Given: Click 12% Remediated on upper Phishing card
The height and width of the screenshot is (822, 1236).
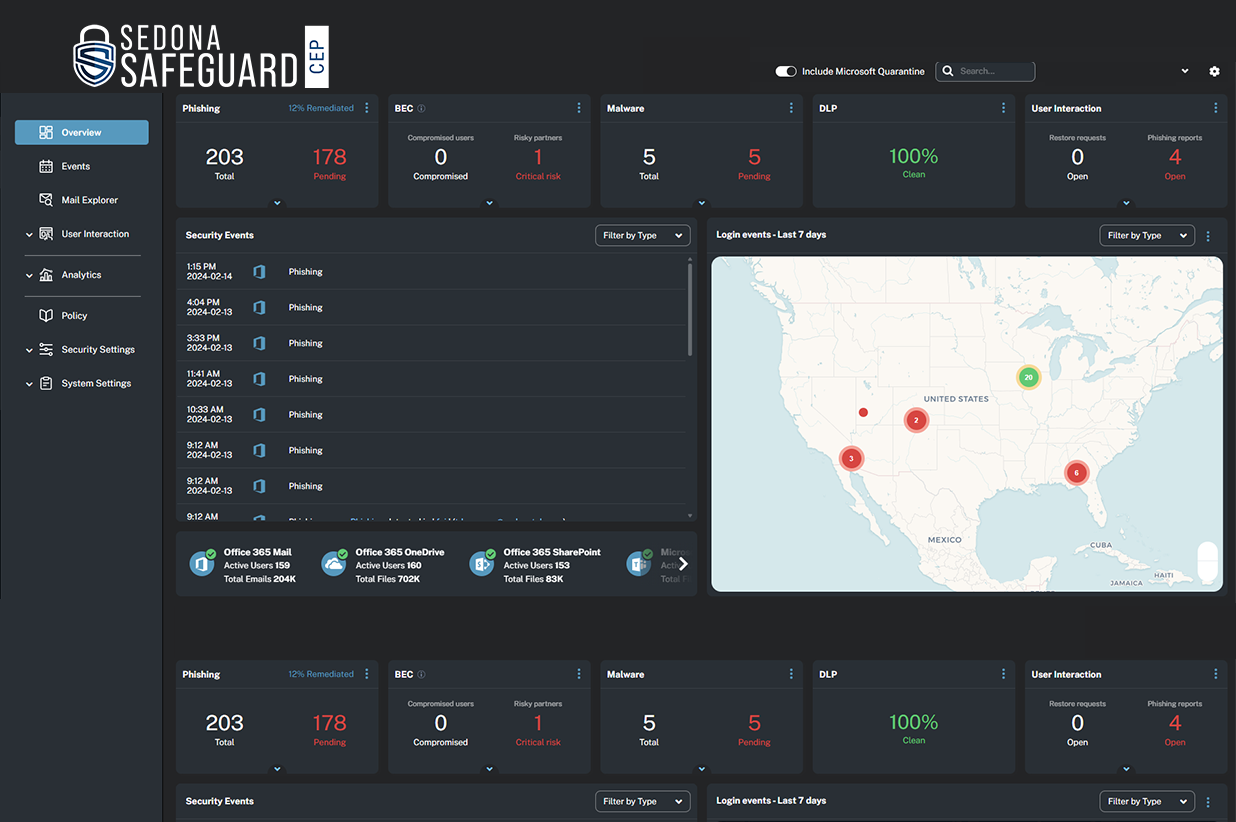Looking at the screenshot, I should click(321, 108).
